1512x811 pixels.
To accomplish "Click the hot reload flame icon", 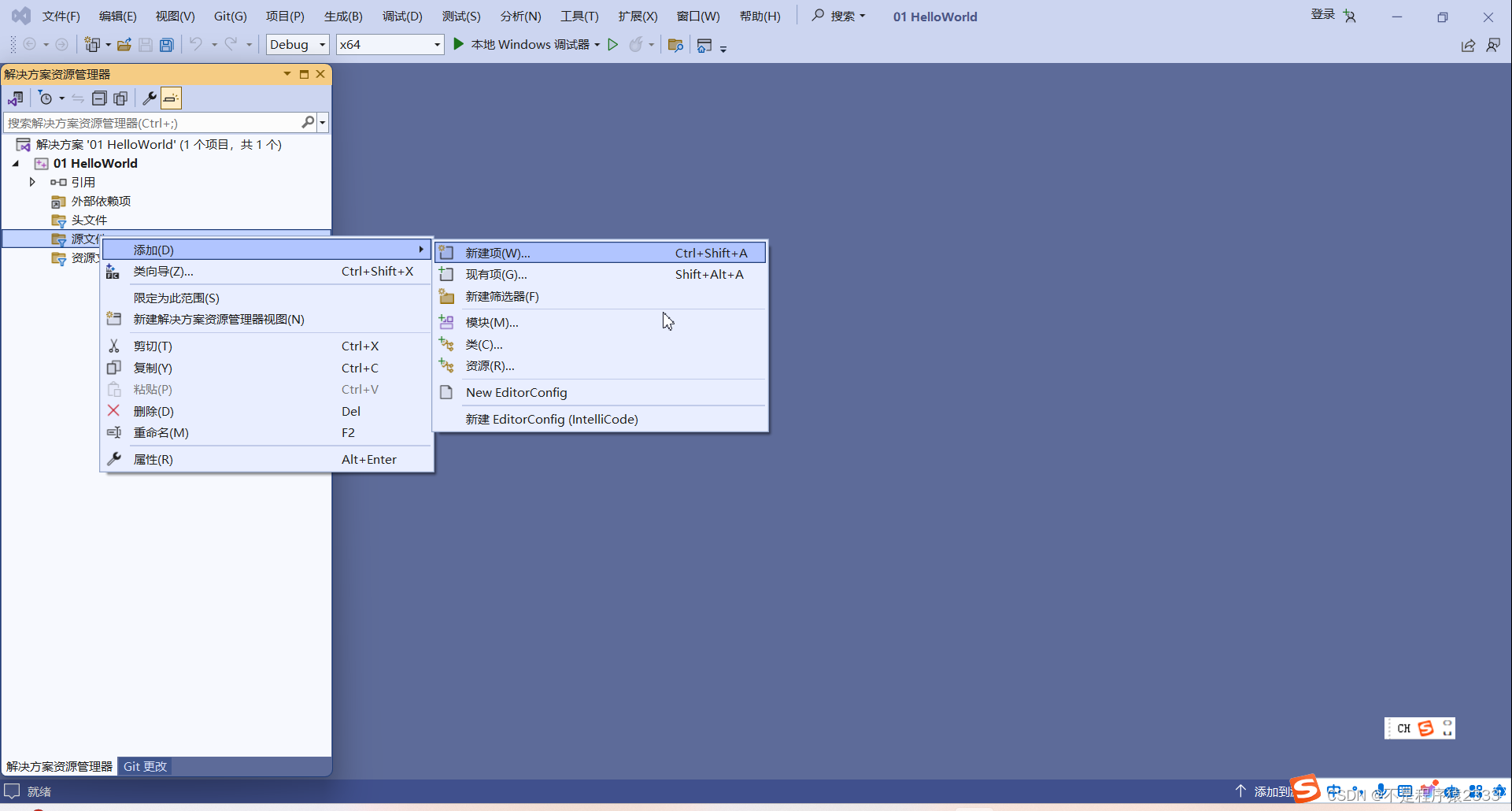I will [636, 44].
